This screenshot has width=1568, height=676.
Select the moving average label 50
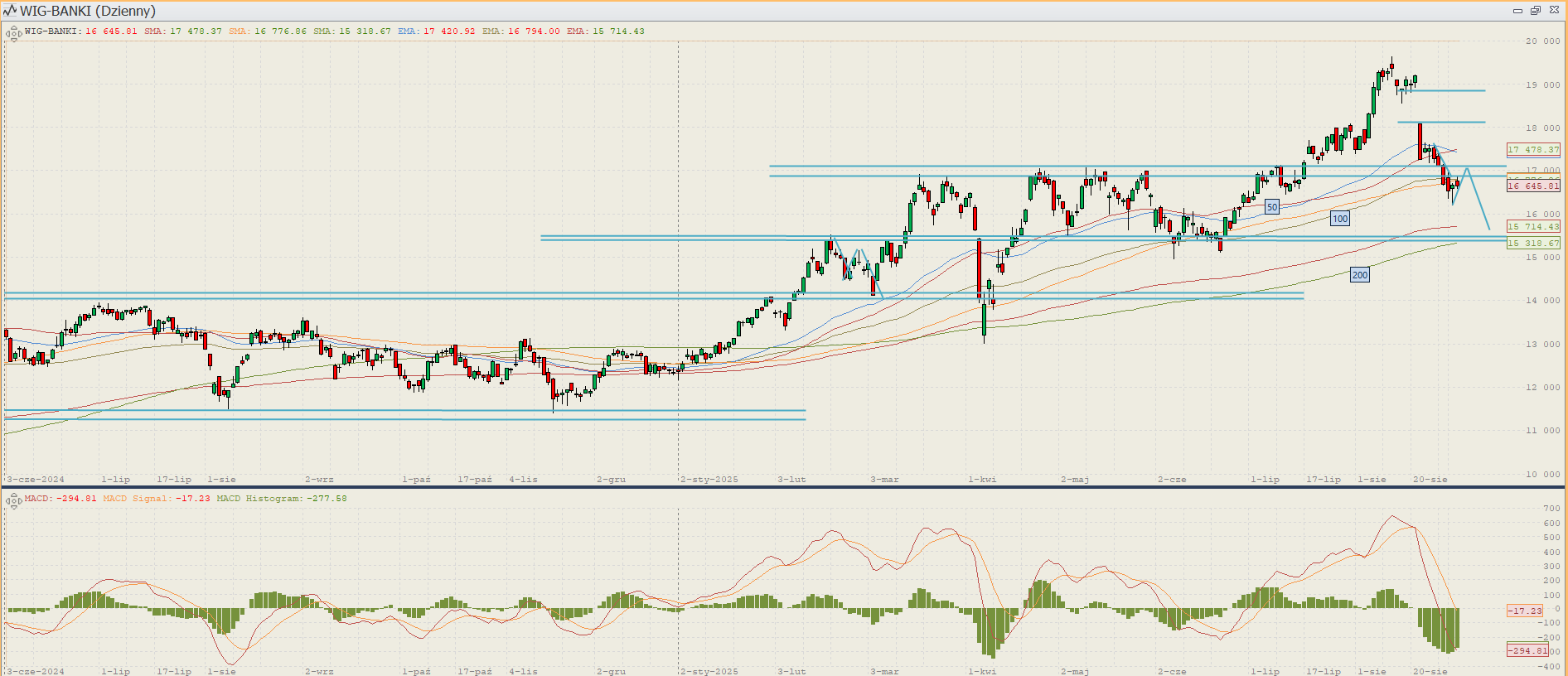(1272, 207)
